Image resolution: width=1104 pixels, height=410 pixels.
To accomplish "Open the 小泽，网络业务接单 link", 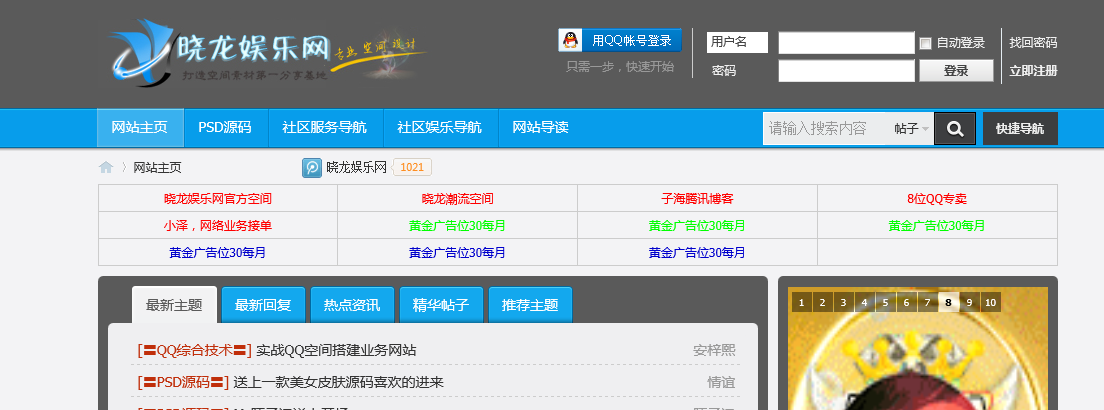I will (218, 225).
